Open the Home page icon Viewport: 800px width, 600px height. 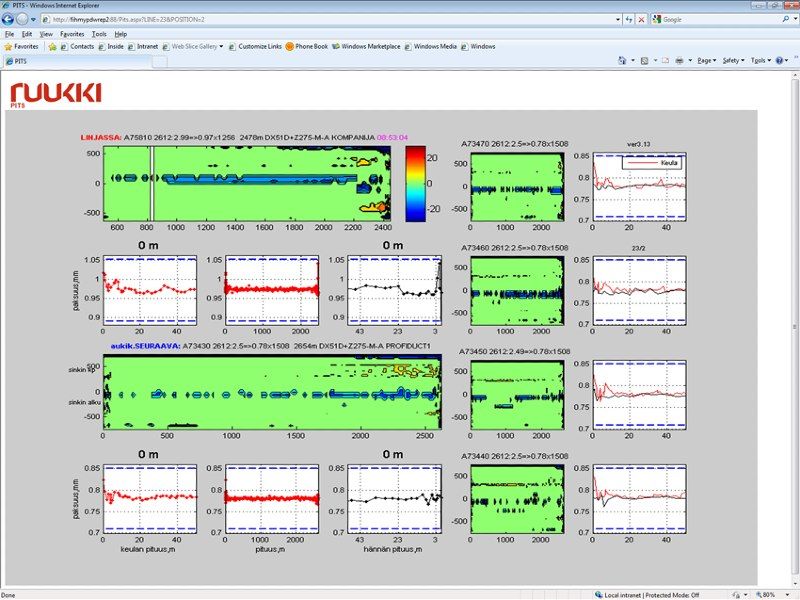[x=623, y=58]
